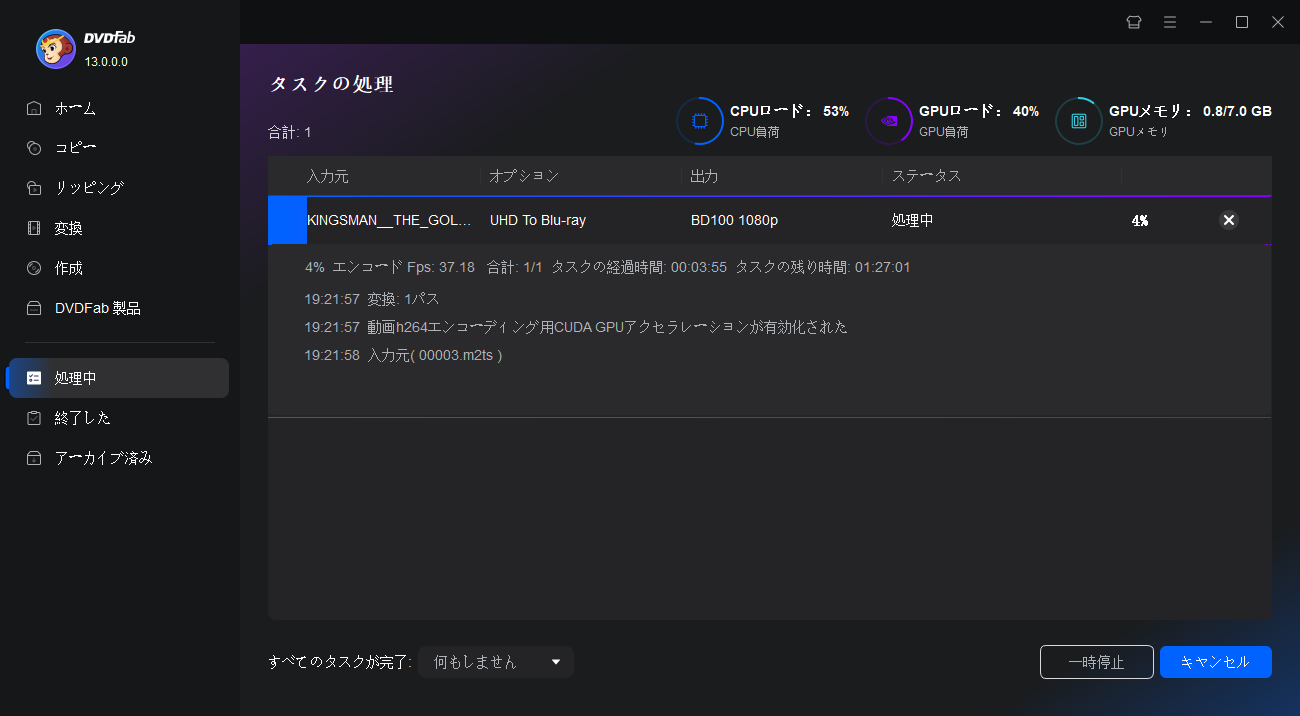Click the 変換 film icon in sidebar
Screen dimensions: 1300x716
point(35,228)
